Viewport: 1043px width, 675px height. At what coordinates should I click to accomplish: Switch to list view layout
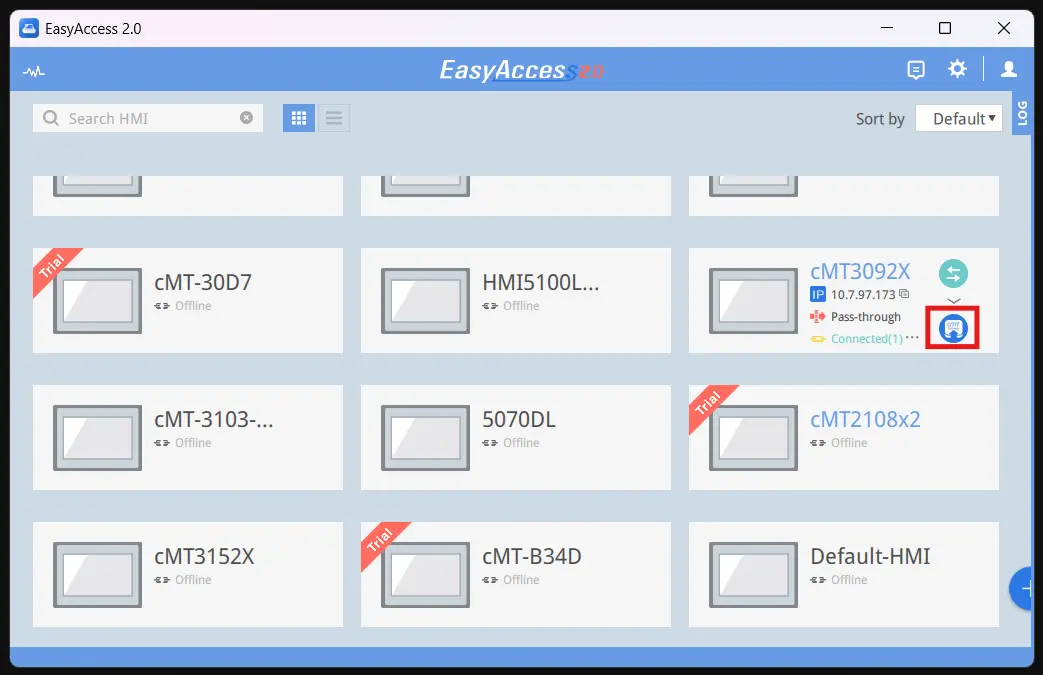pos(333,117)
